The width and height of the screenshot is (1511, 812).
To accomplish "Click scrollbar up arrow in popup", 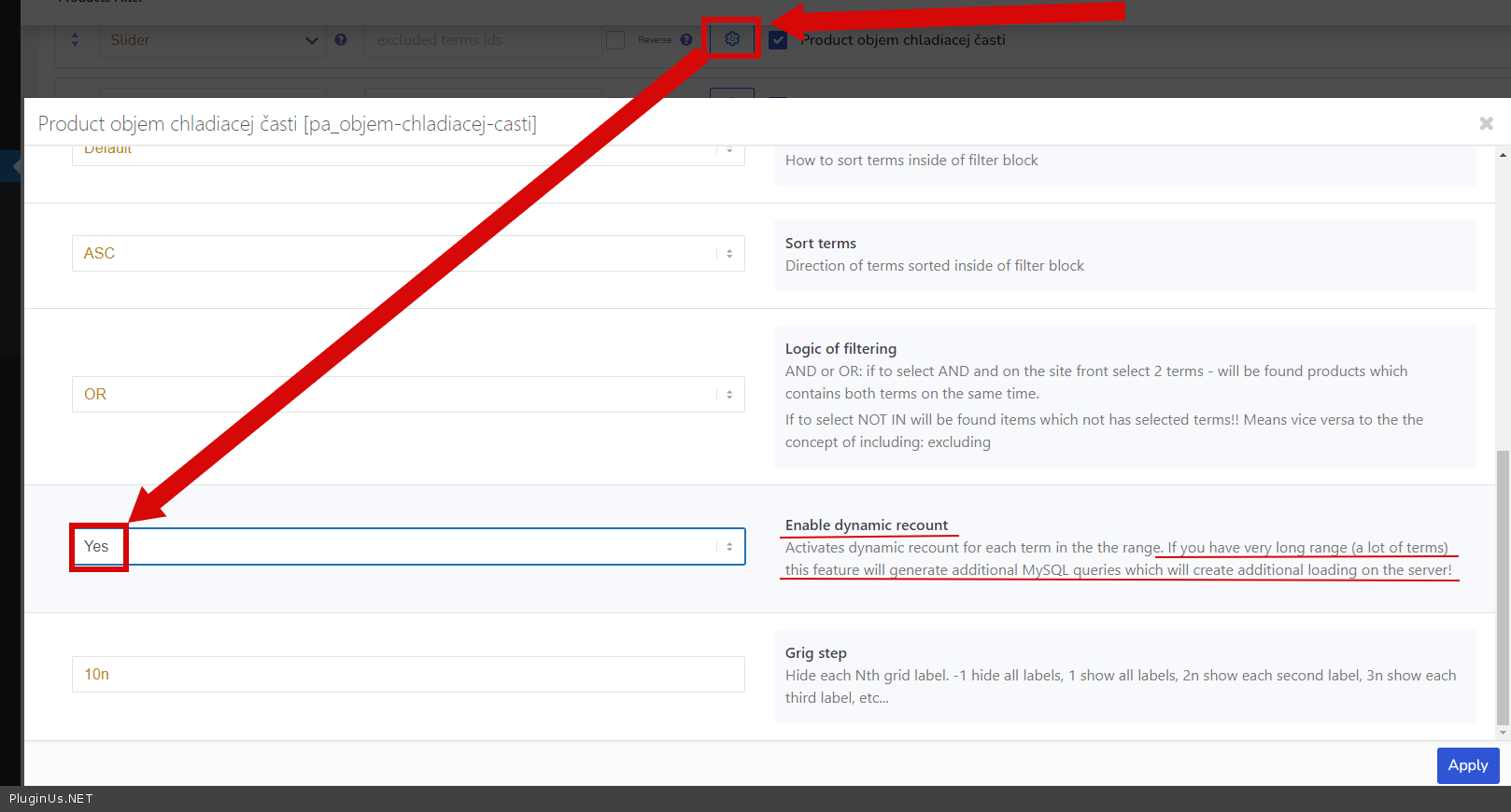I will 1503,155.
